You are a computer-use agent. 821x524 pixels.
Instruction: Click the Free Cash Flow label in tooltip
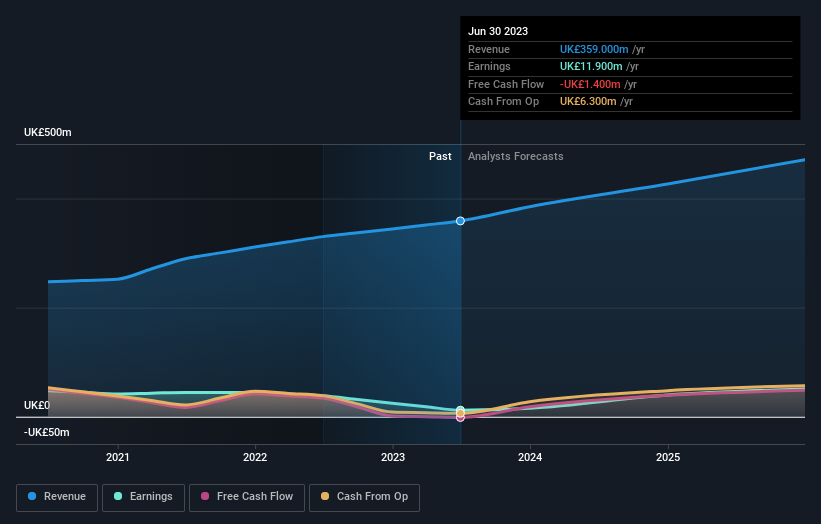coord(506,84)
